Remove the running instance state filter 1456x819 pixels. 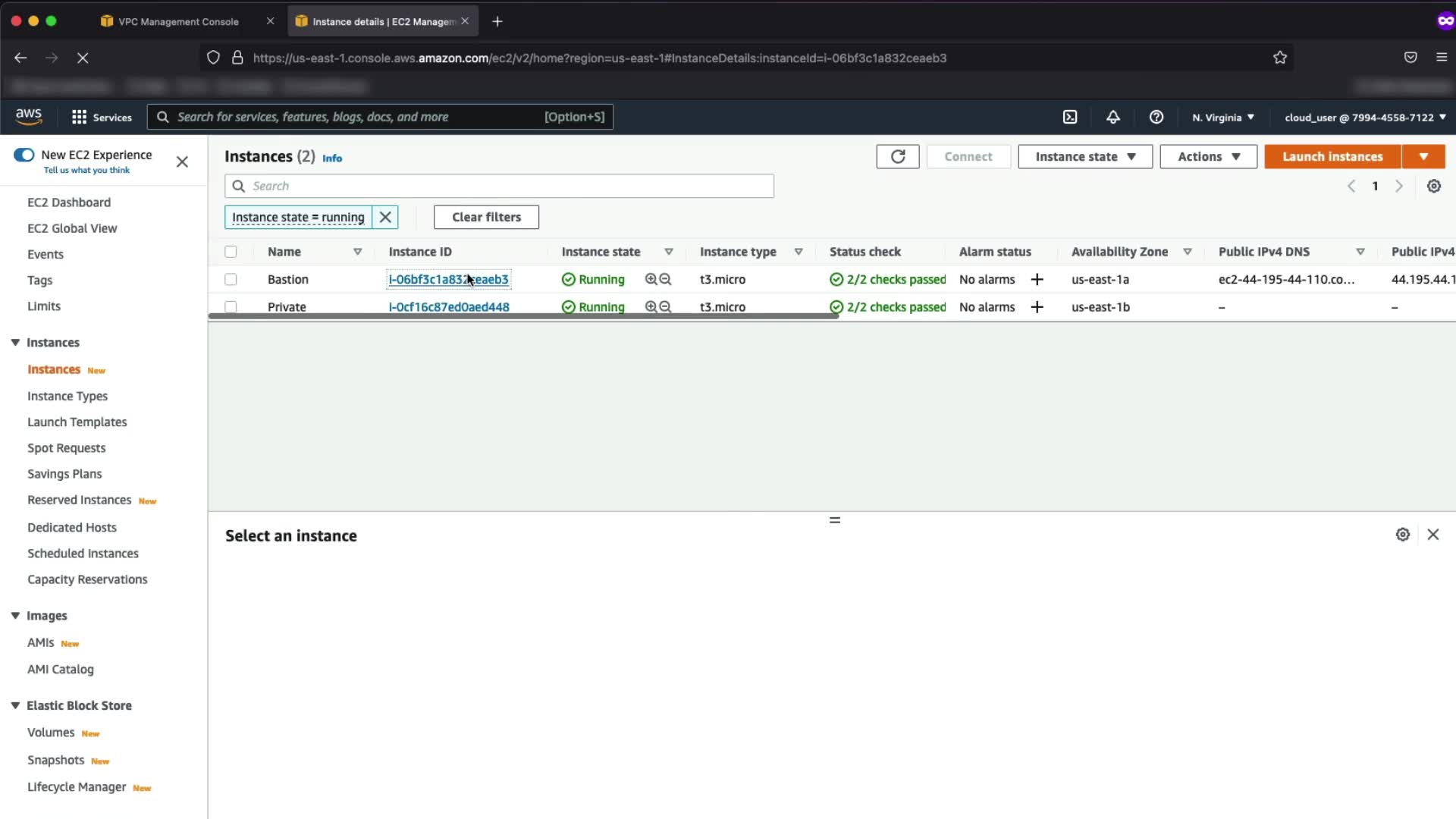tap(385, 217)
